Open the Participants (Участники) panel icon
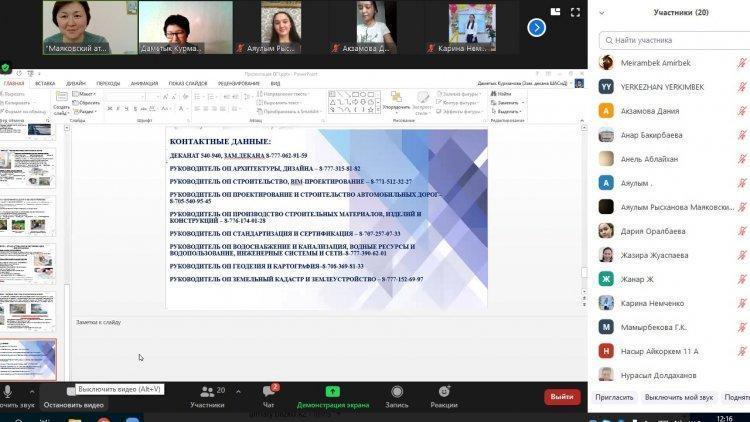Viewport: 750px width, 422px height. click(207, 392)
